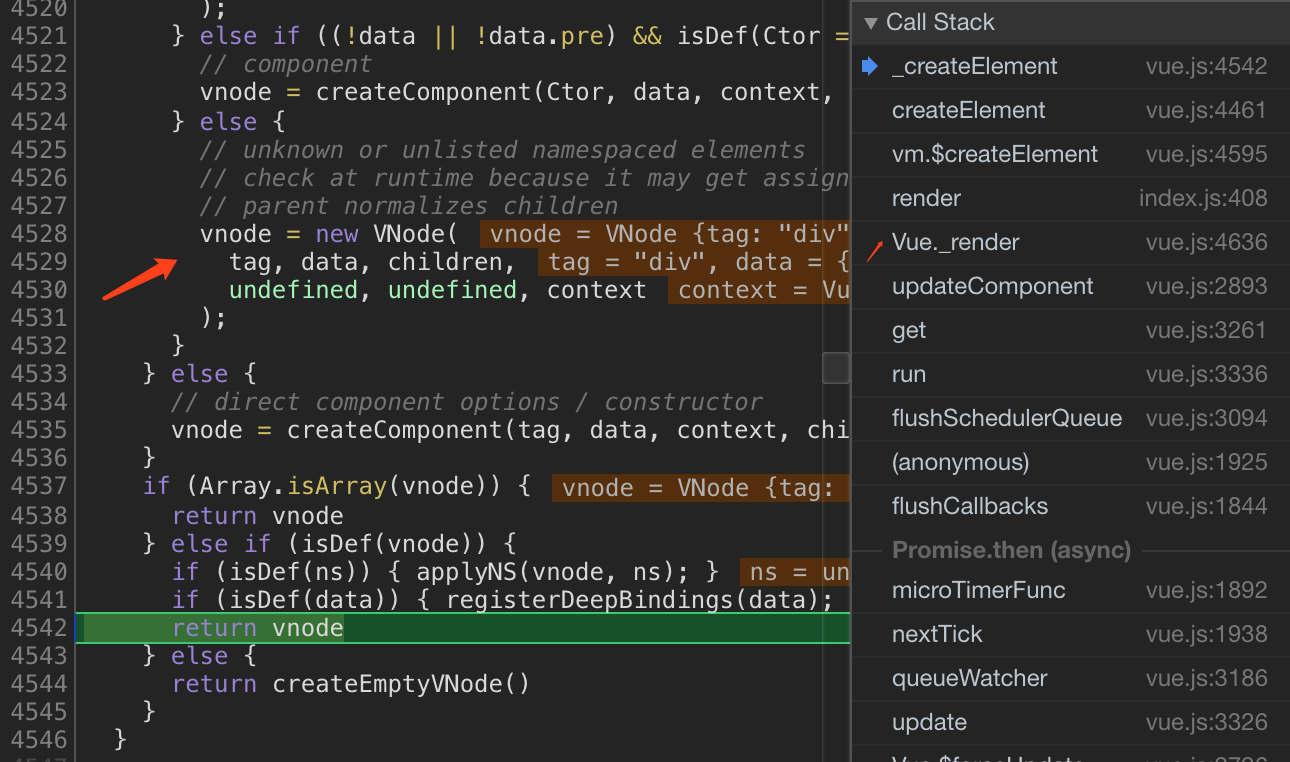Click the 'ns = un' inline value hint
This screenshot has width=1290, height=762.
click(x=795, y=572)
